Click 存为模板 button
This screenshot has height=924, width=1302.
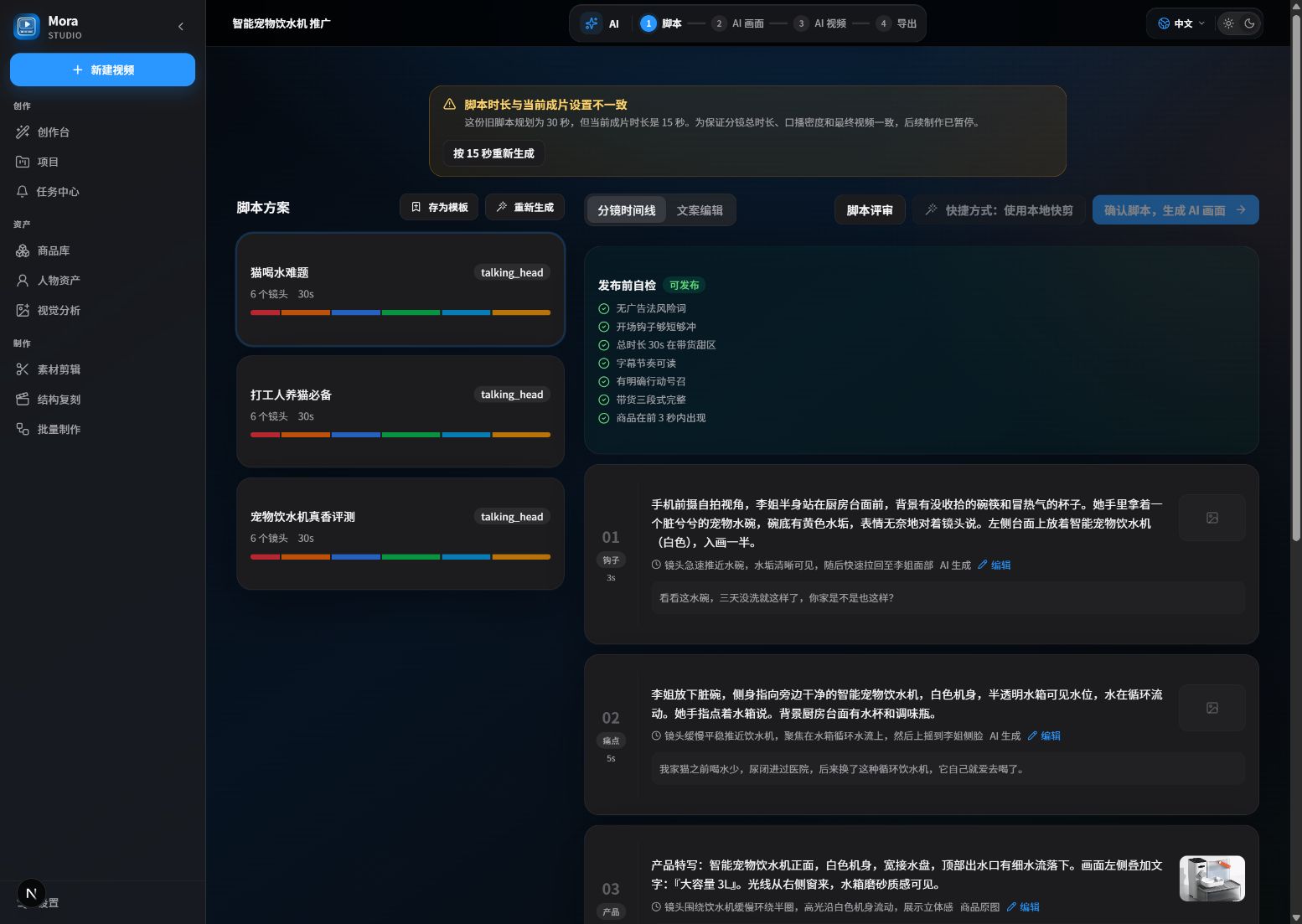439,207
